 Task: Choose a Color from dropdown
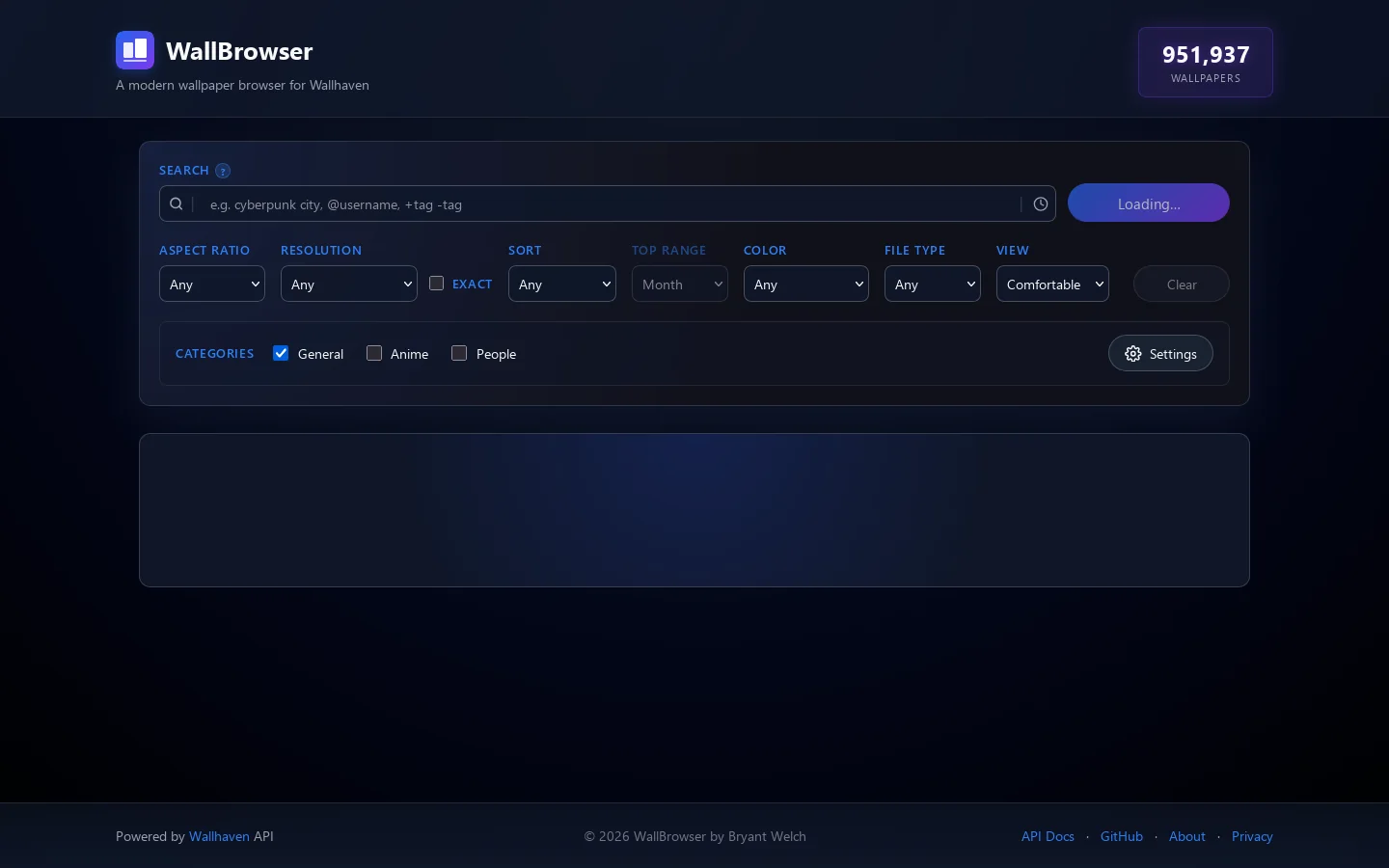[806, 284]
